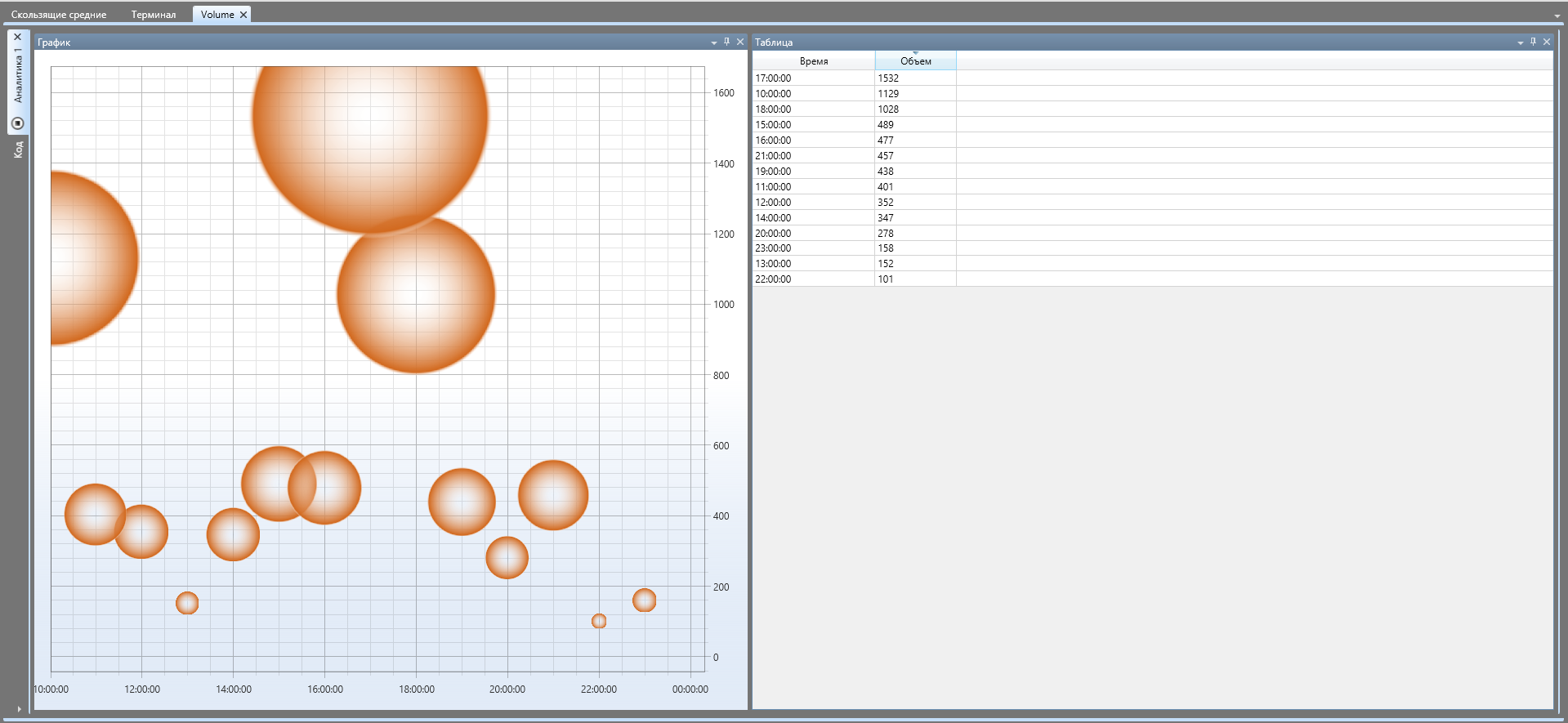Select the 22:00:00 time cell in table

click(814, 279)
